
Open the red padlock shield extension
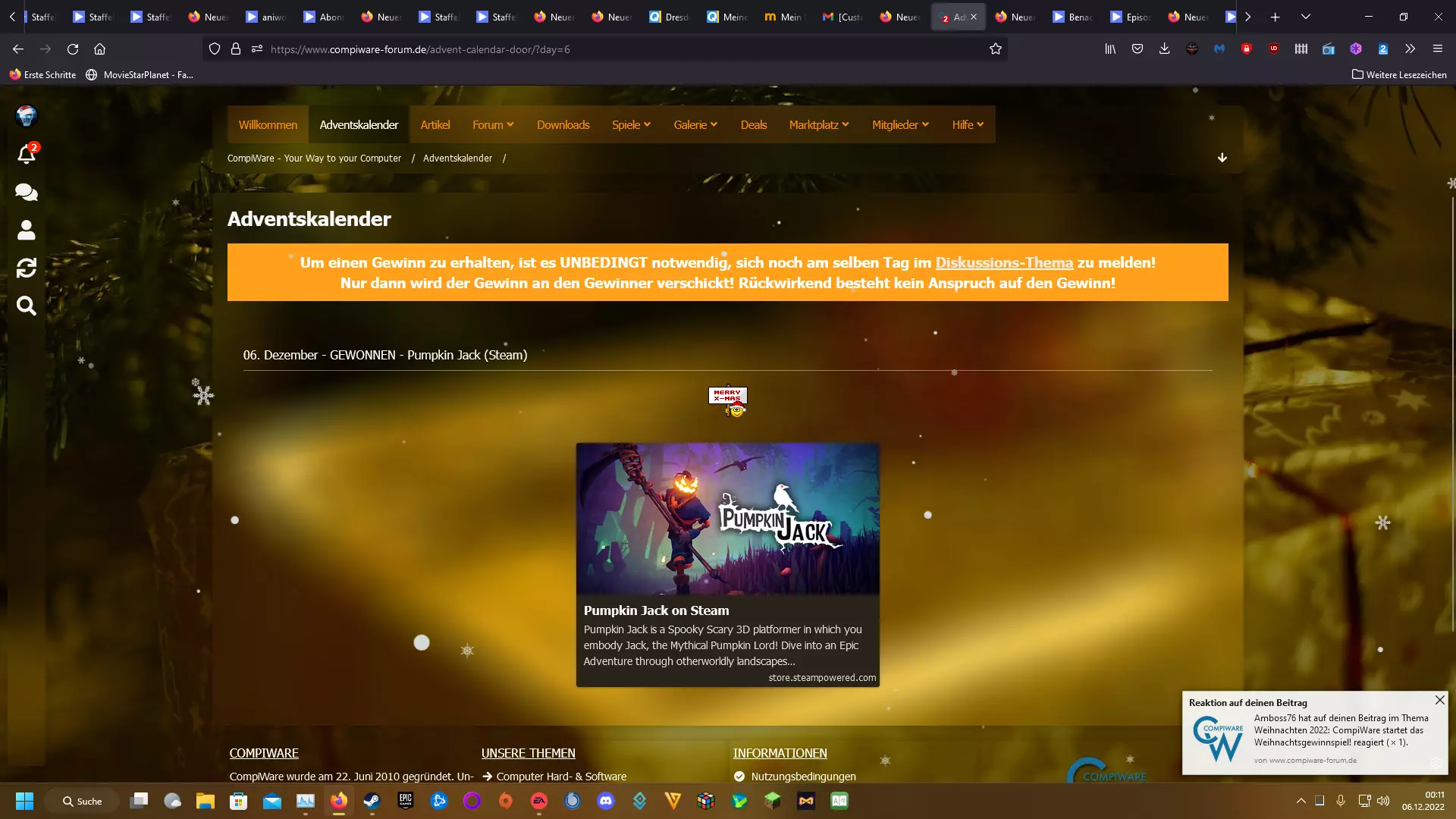click(1247, 49)
